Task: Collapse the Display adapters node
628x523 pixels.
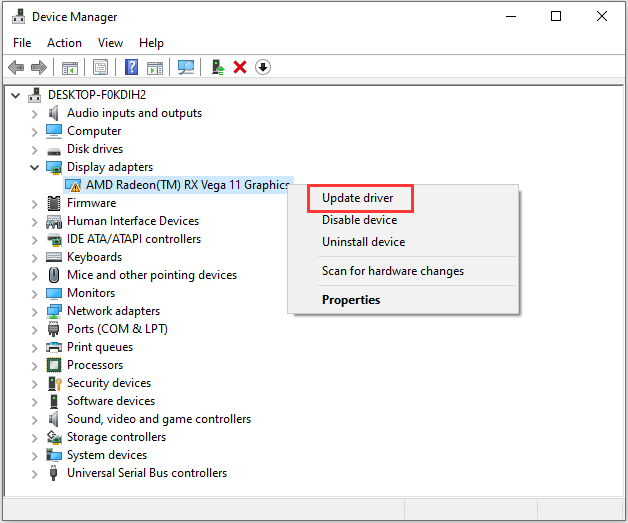Action: pos(35,167)
